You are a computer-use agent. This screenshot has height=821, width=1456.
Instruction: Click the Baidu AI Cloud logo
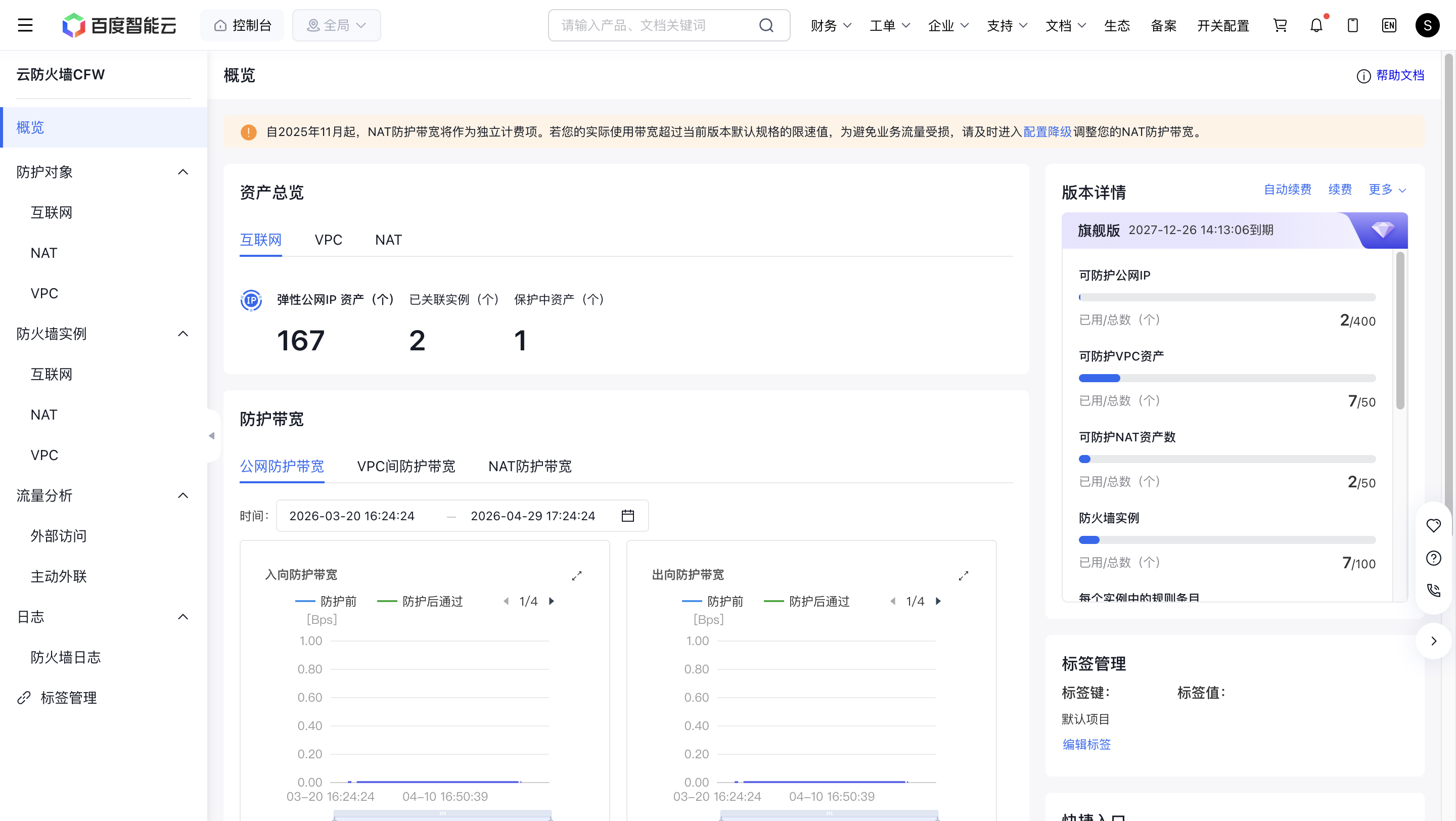pos(119,25)
